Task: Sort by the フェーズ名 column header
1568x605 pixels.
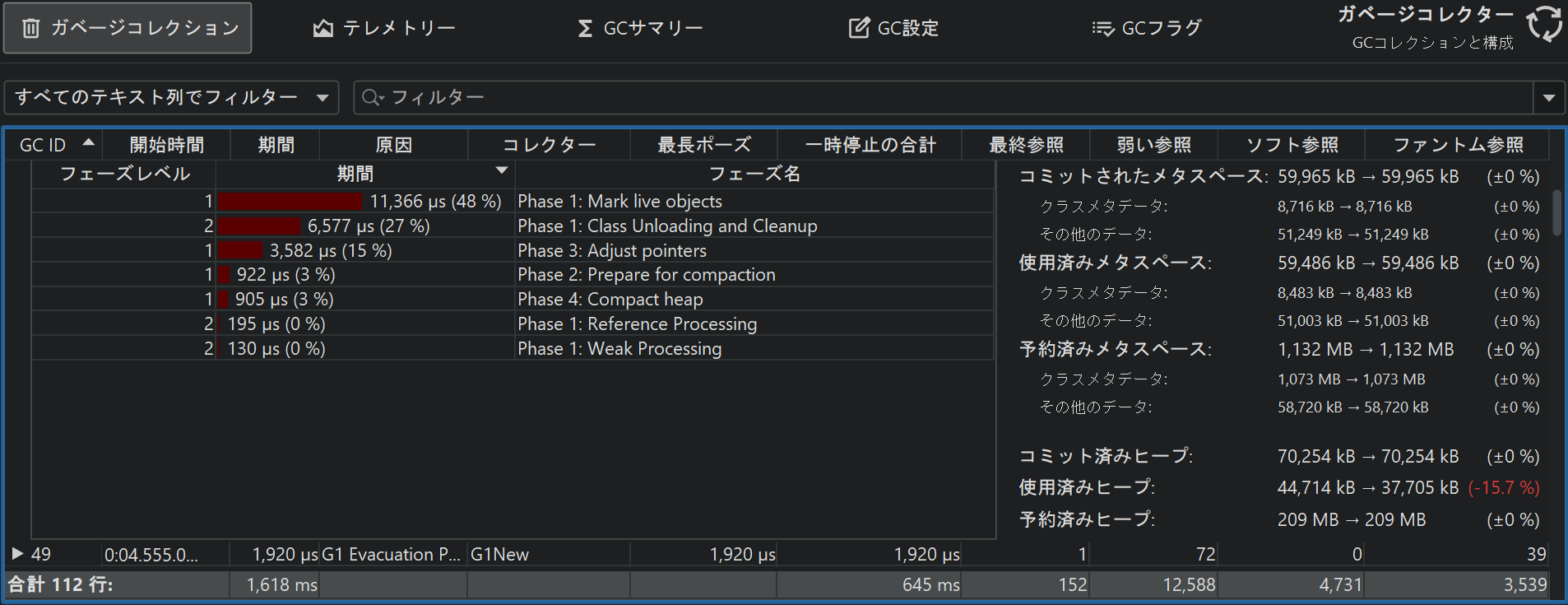Action: click(x=754, y=174)
